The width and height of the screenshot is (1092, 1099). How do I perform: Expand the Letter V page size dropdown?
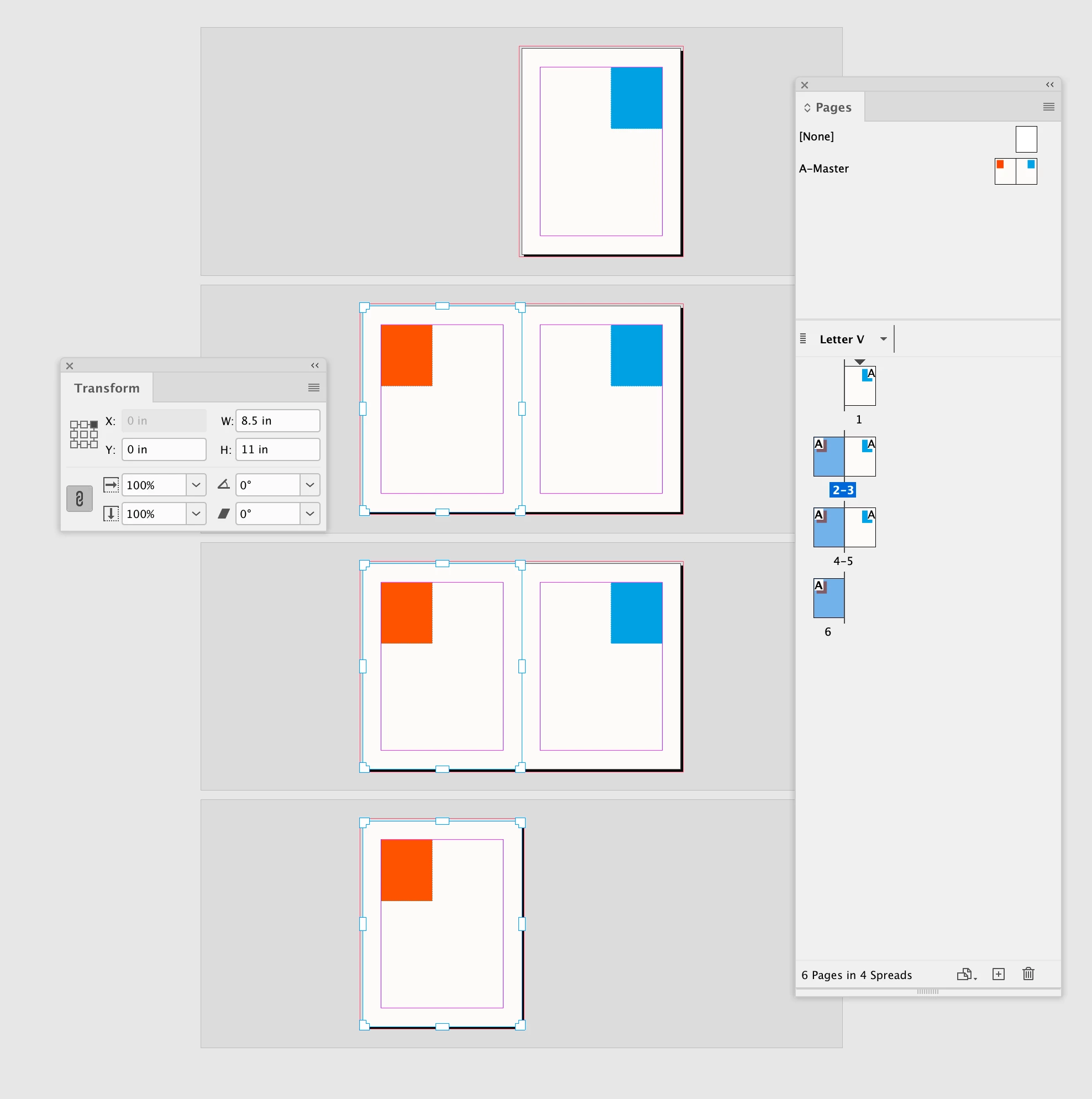883,339
